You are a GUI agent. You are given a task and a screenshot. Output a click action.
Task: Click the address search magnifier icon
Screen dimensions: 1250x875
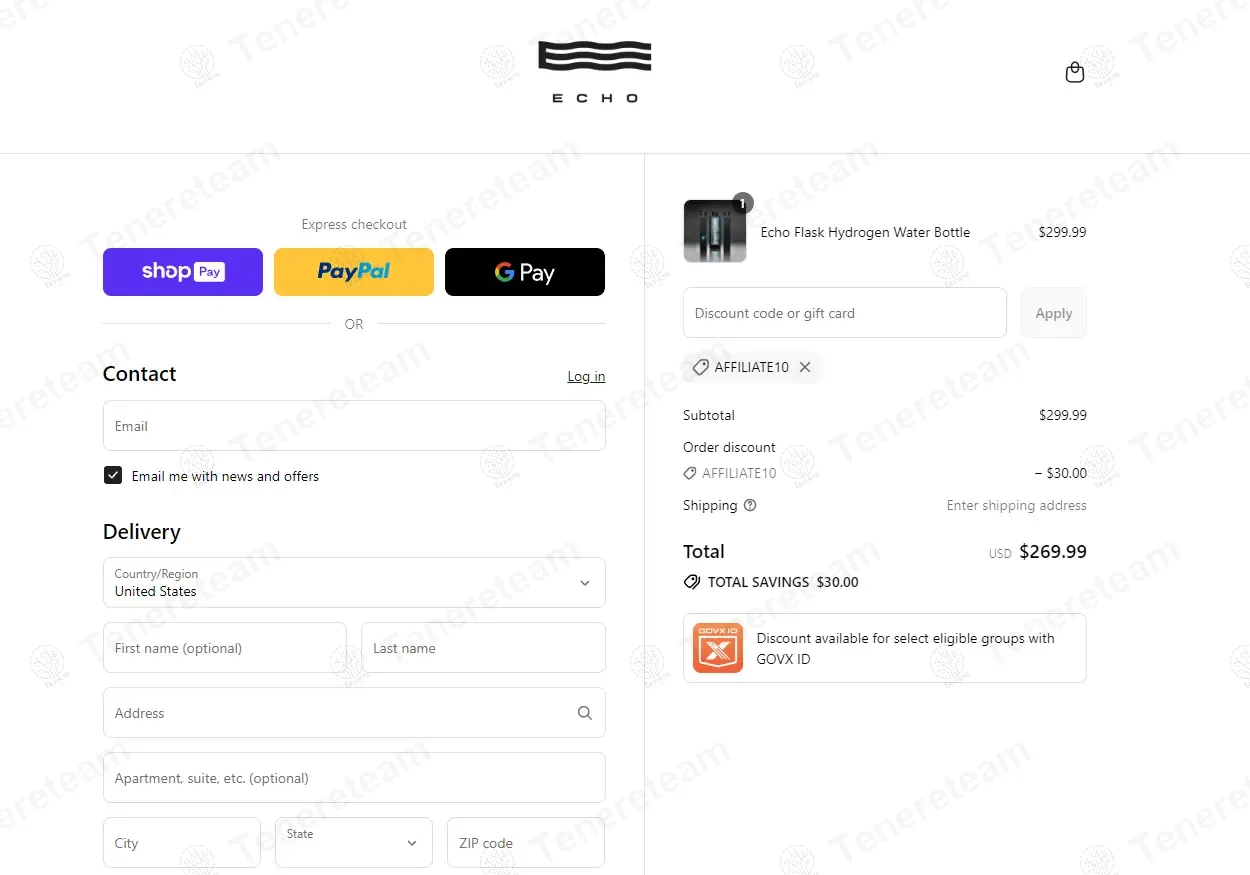(585, 713)
